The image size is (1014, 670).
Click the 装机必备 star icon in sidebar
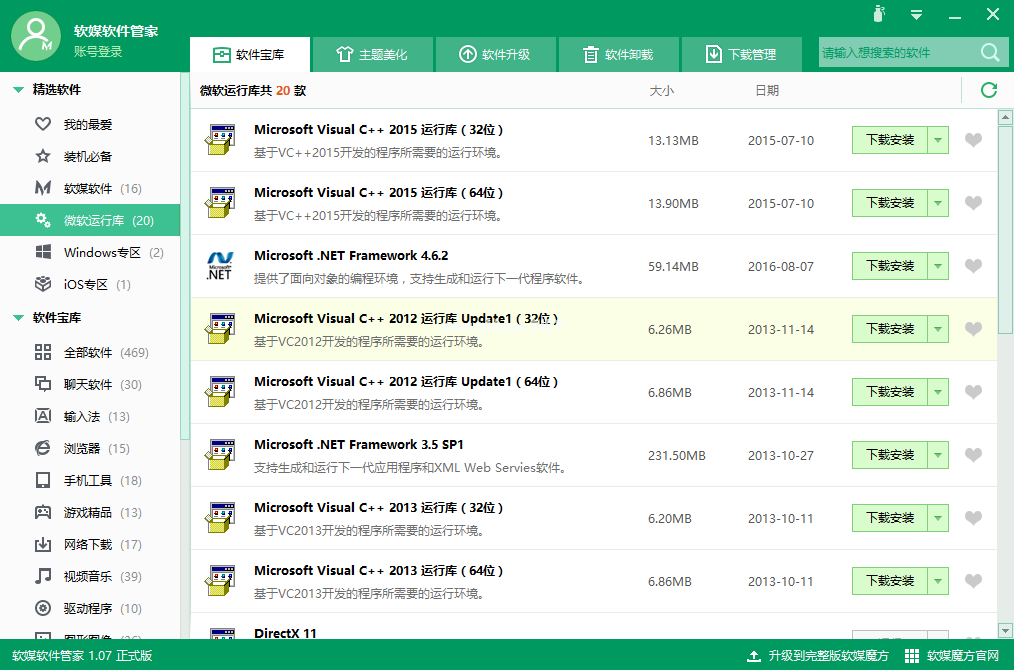[43, 156]
